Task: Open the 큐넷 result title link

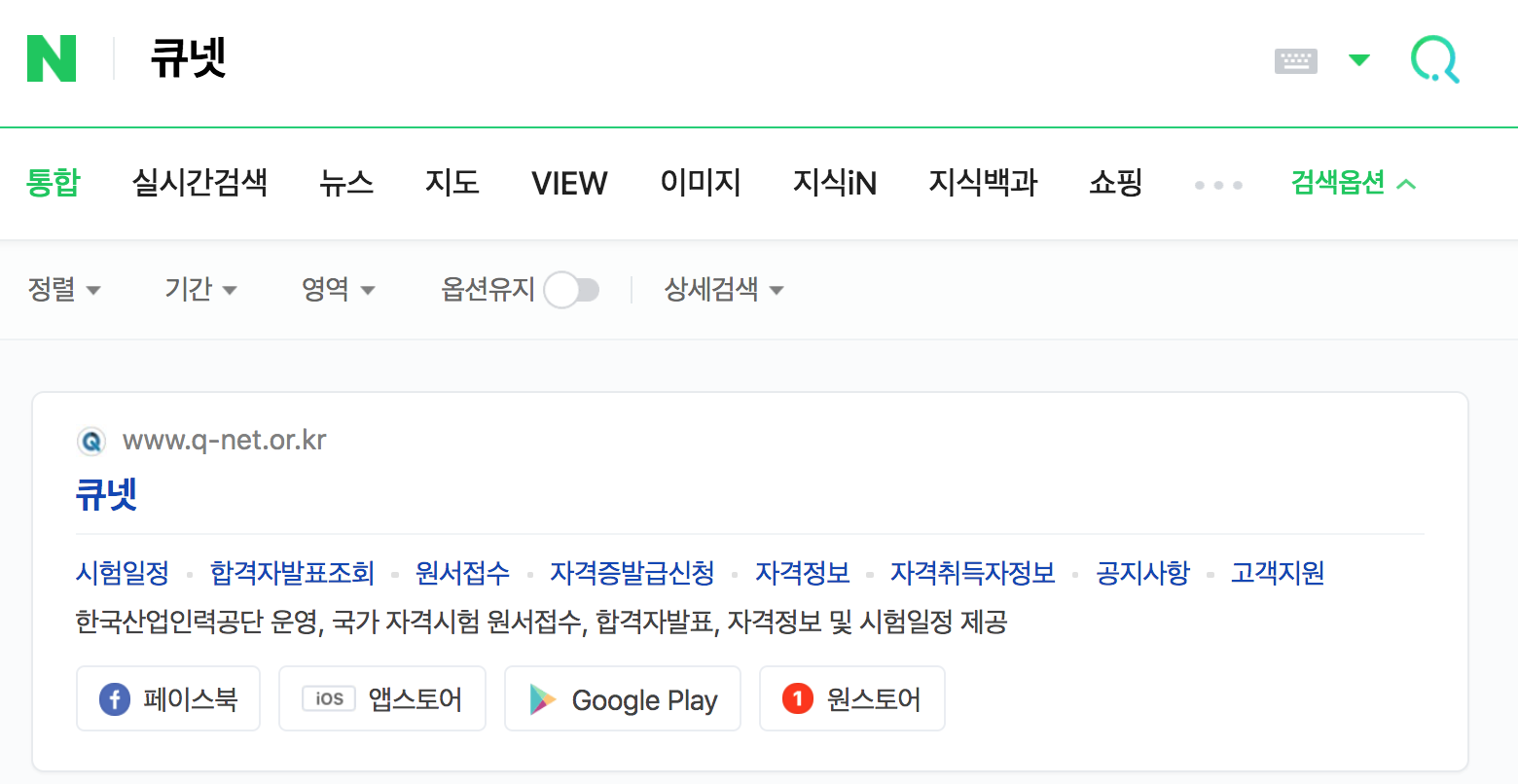Action: click(107, 494)
